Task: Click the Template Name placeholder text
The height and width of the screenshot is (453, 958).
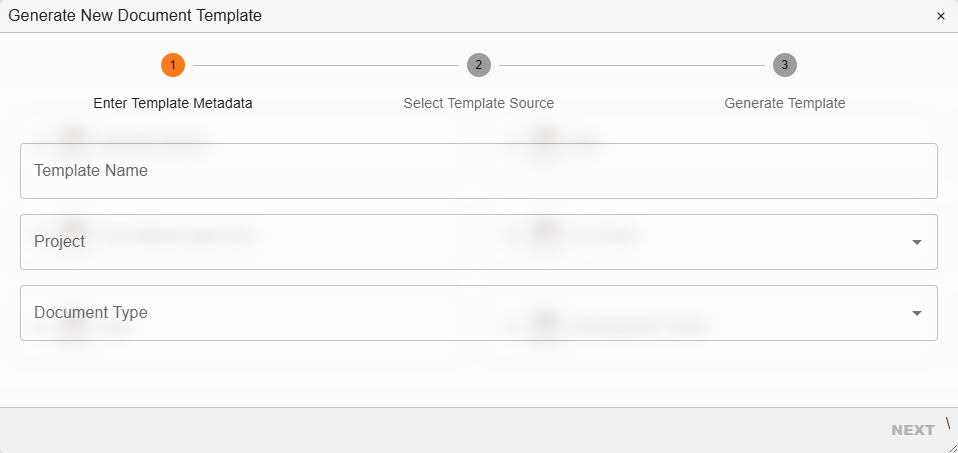Action: pyautogui.click(x=90, y=171)
